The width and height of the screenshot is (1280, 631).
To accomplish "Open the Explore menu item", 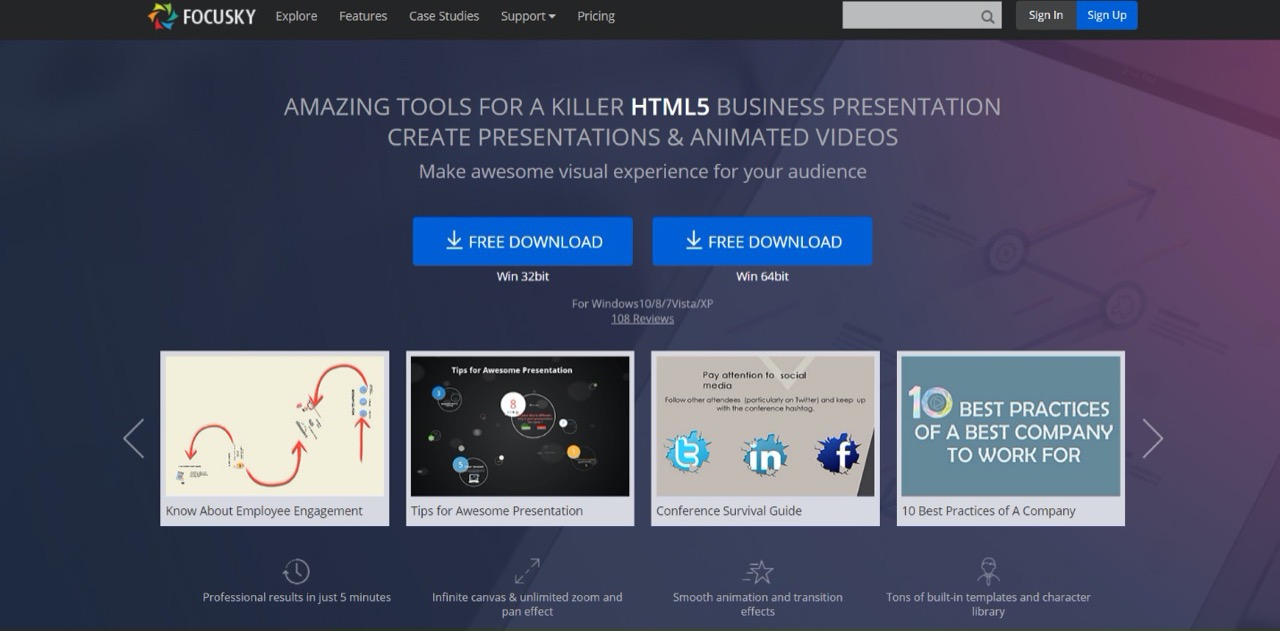I will pyautogui.click(x=296, y=16).
